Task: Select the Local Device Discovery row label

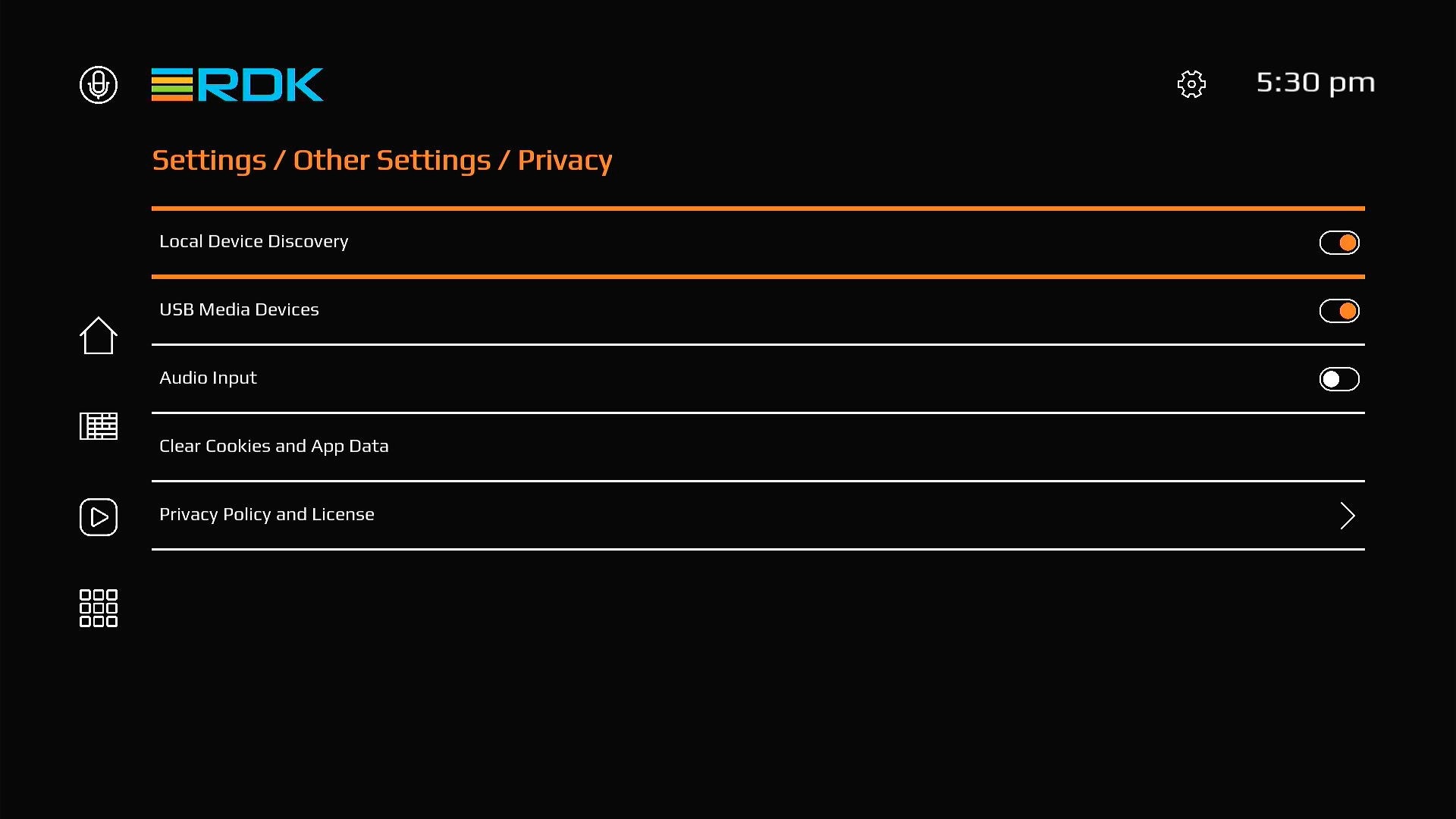Action: tap(254, 241)
